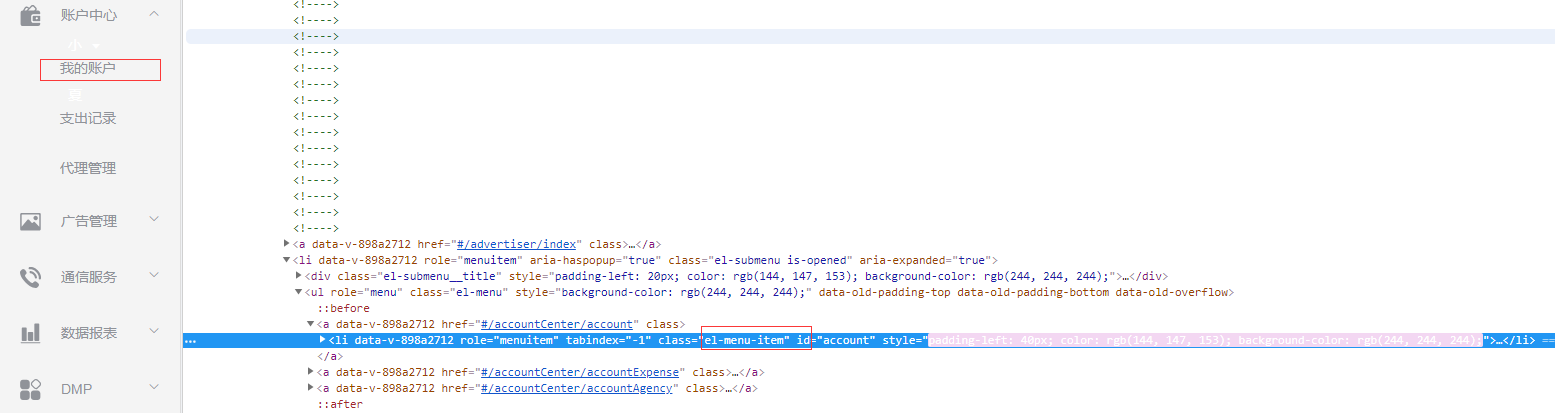Image resolution: width=1555 pixels, height=413 pixels.
Task: Collapse the 账户中心 submenu chevron
Action: 153,14
